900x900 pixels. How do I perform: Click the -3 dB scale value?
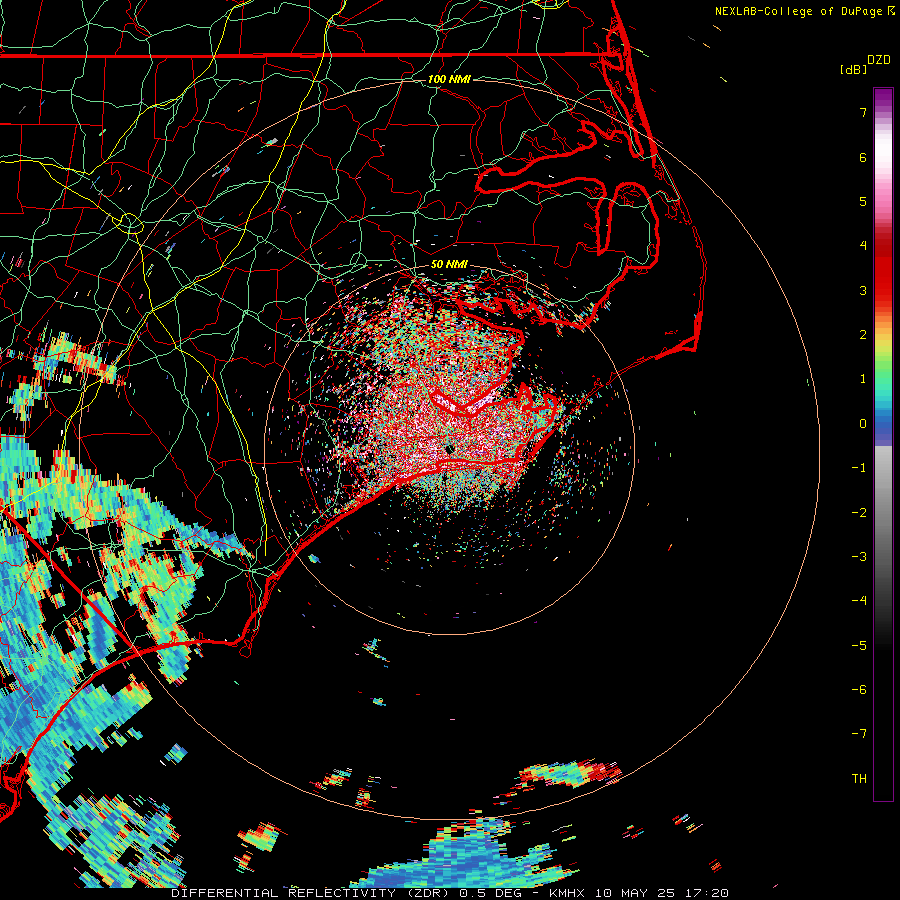coord(859,557)
